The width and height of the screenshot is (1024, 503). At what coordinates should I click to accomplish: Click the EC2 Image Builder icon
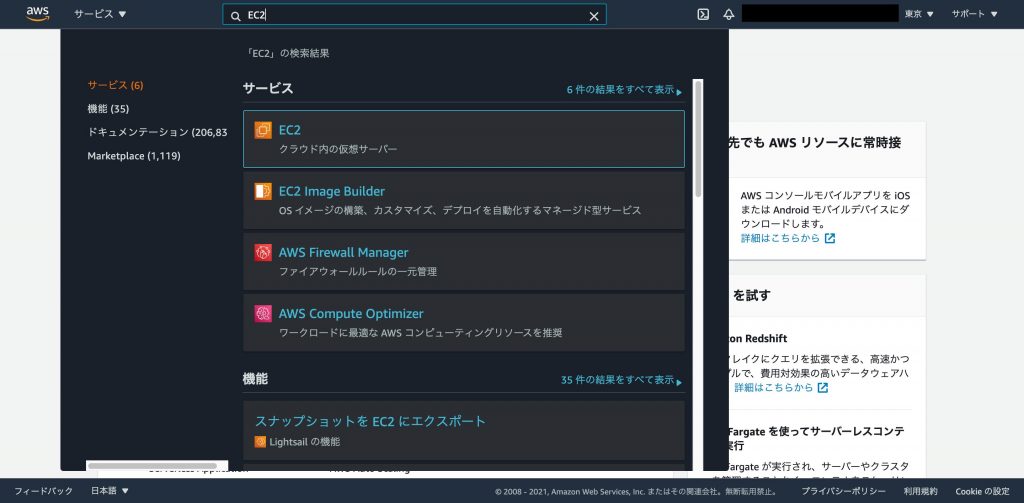point(263,191)
